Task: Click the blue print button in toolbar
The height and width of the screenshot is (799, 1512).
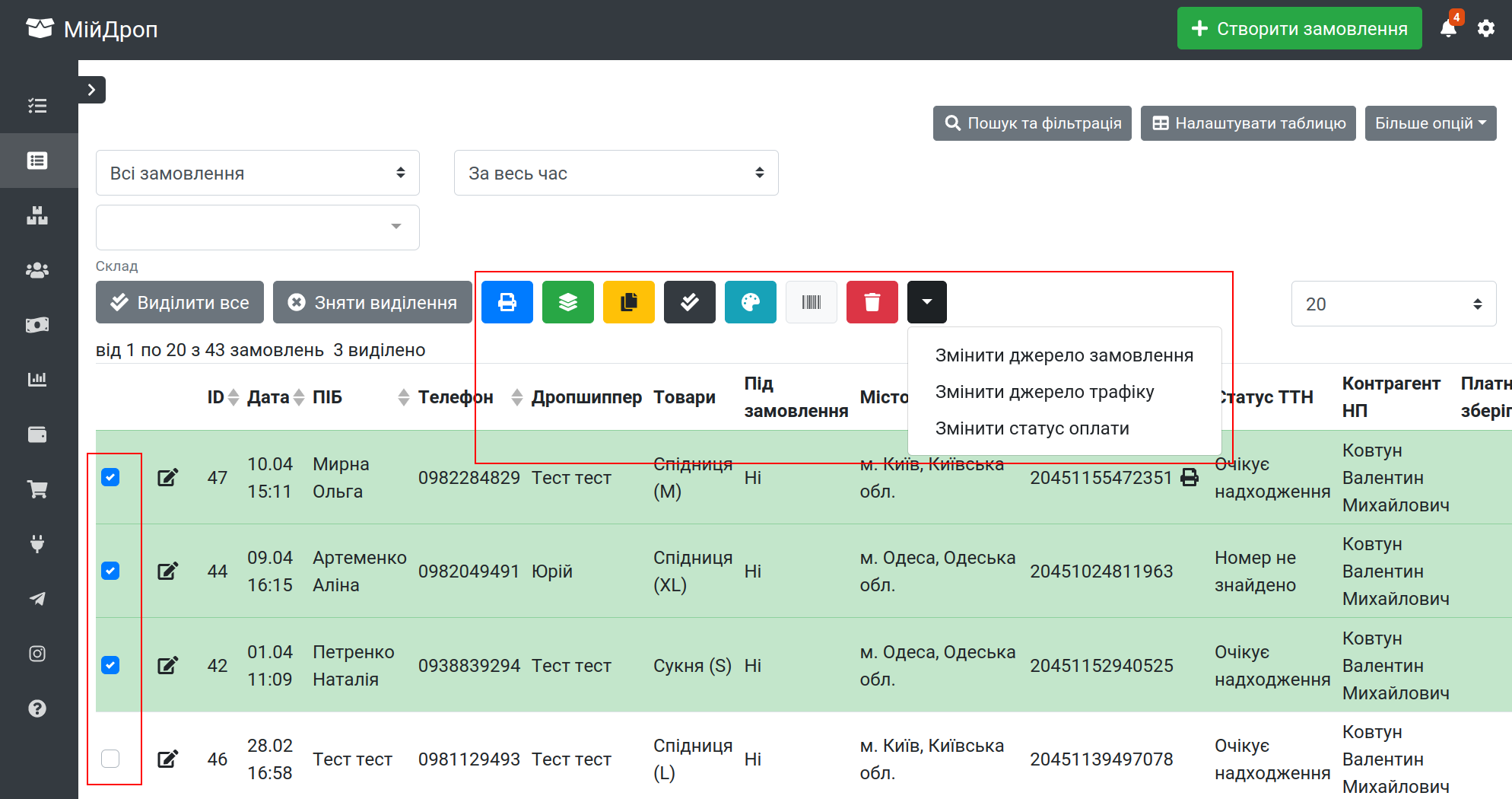Action: point(507,302)
